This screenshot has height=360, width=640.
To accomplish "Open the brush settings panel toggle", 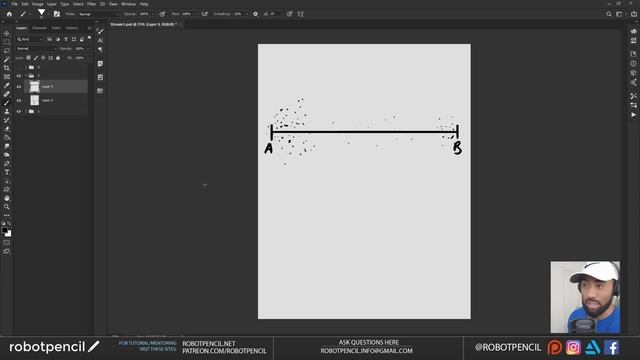I will click(57, 14).
